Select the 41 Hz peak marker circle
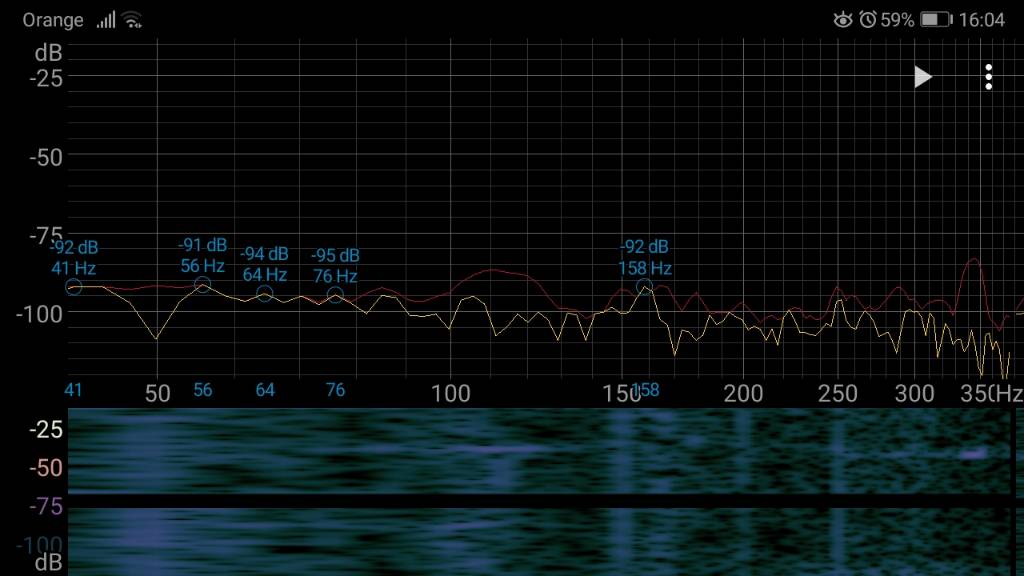 [74, 287]
